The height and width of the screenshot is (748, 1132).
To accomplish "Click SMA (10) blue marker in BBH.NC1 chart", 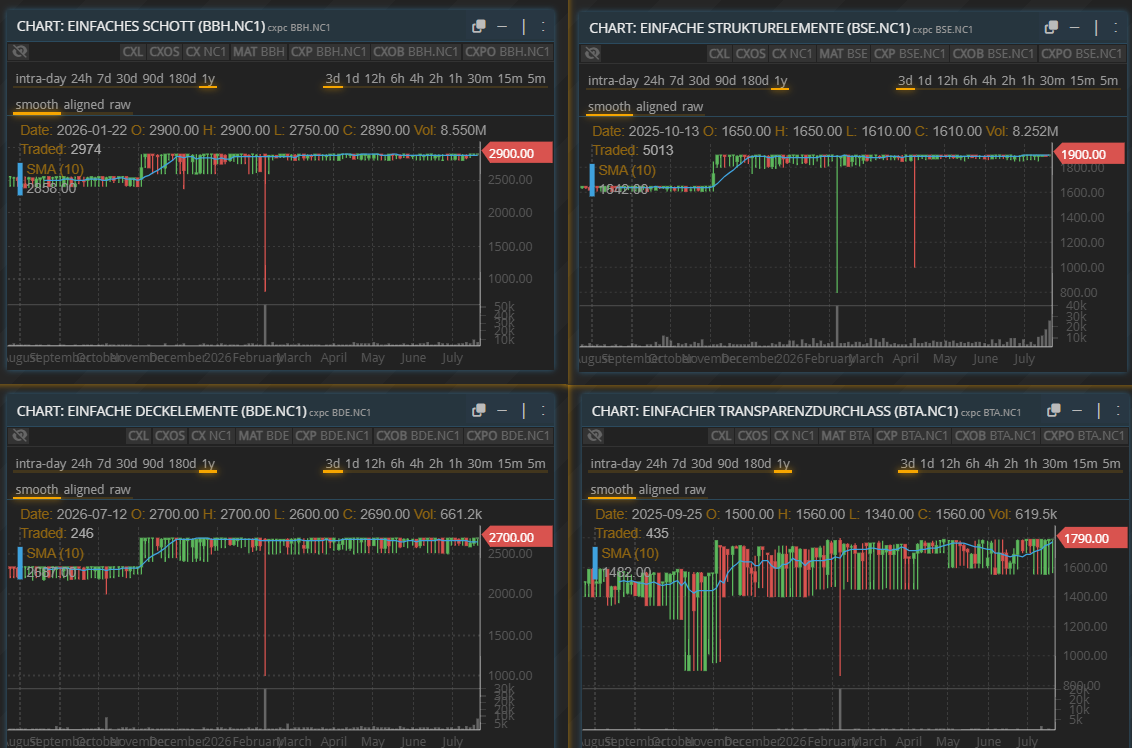I will 20,178.
